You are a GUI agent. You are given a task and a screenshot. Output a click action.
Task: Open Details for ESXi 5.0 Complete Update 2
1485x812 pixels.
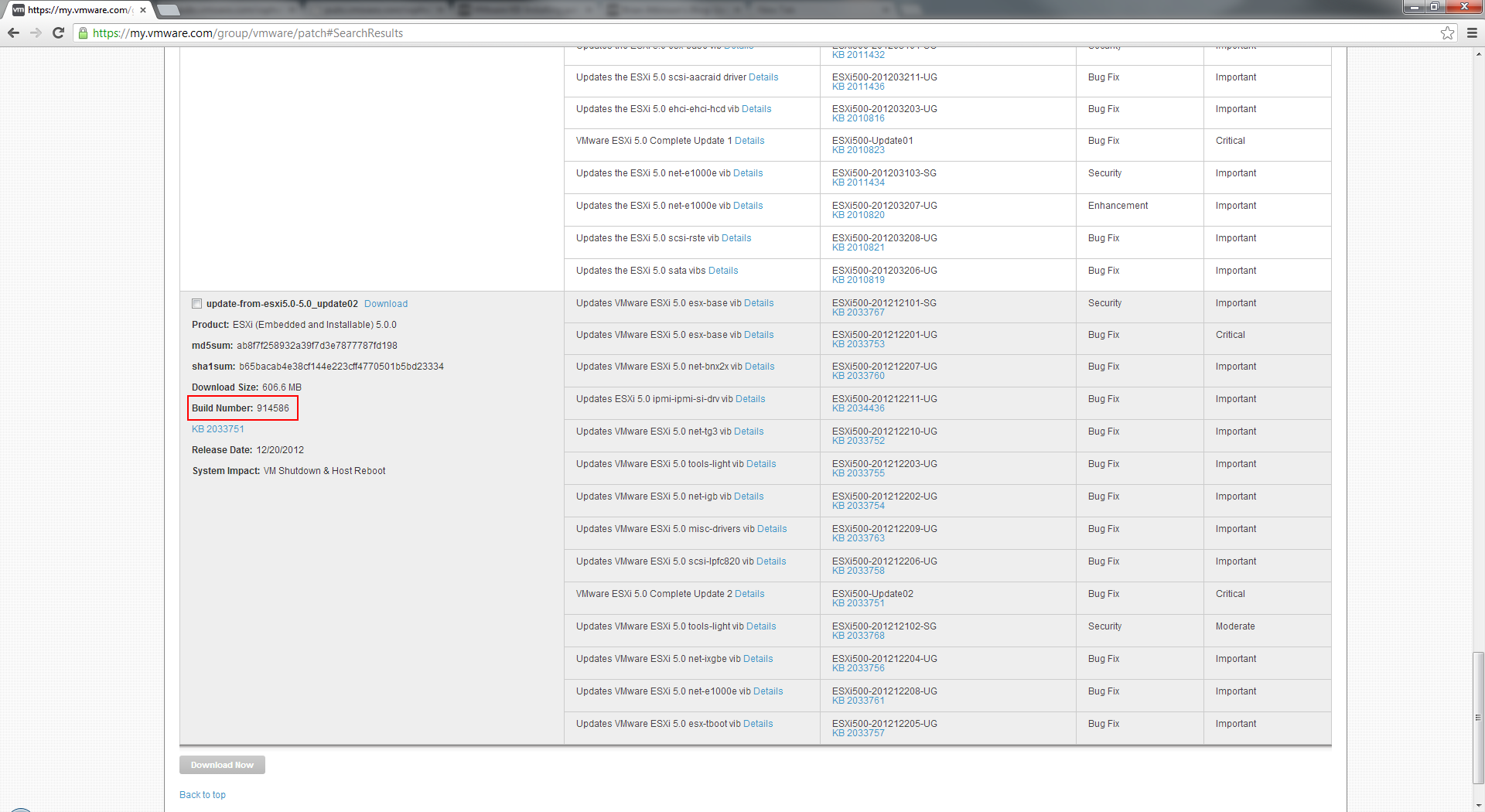(749, 594)
